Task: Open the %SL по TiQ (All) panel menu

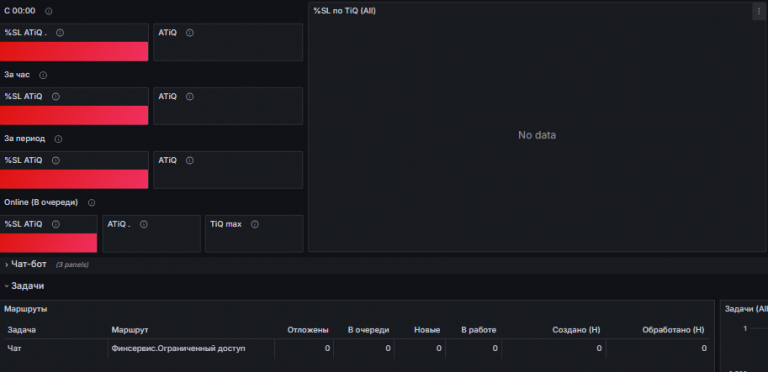Action: 759,11
